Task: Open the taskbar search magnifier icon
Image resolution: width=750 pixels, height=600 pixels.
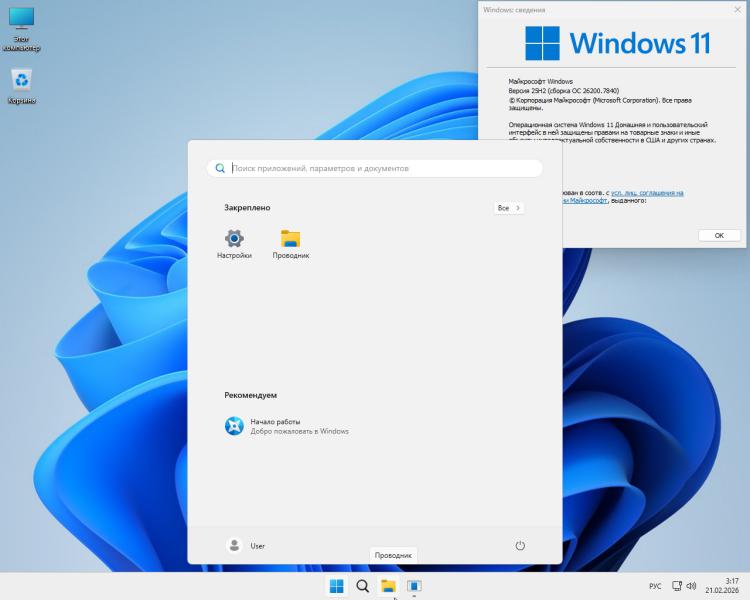Action: (x=363, y=586)
